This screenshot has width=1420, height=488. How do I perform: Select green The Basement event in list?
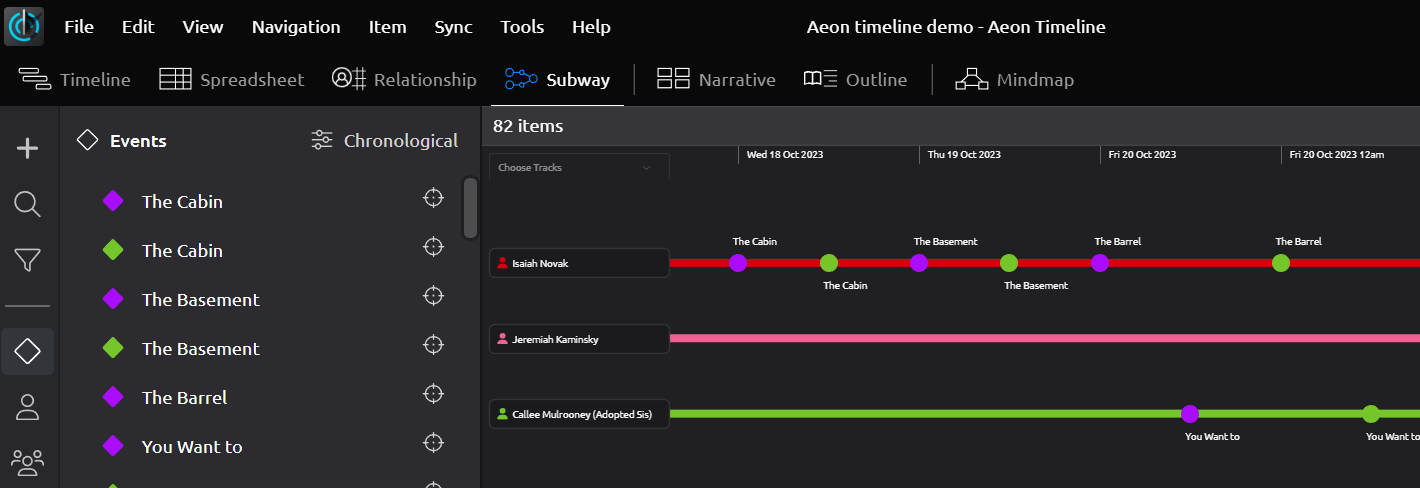click(200, 348)
